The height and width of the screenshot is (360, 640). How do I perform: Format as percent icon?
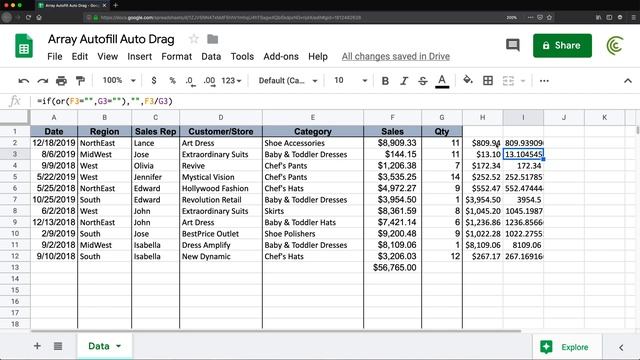[x=172, y=81]
